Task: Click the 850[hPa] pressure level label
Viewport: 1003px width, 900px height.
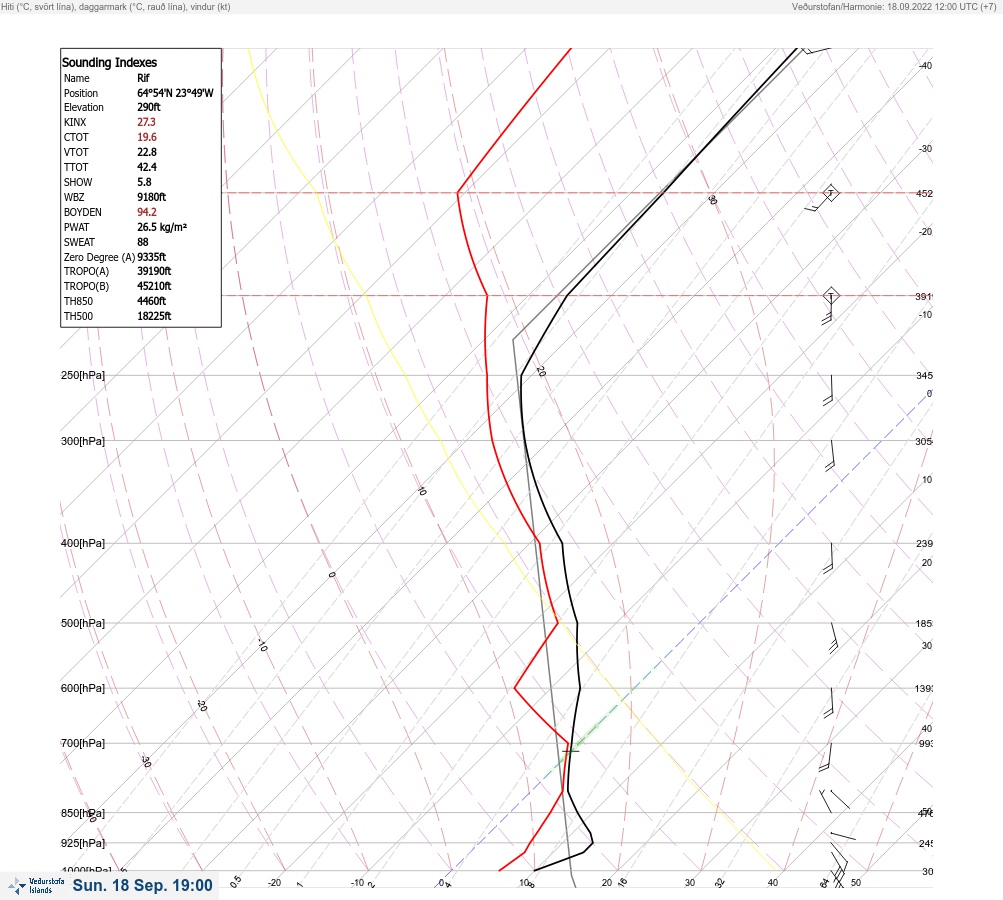Action: [83, 814]
